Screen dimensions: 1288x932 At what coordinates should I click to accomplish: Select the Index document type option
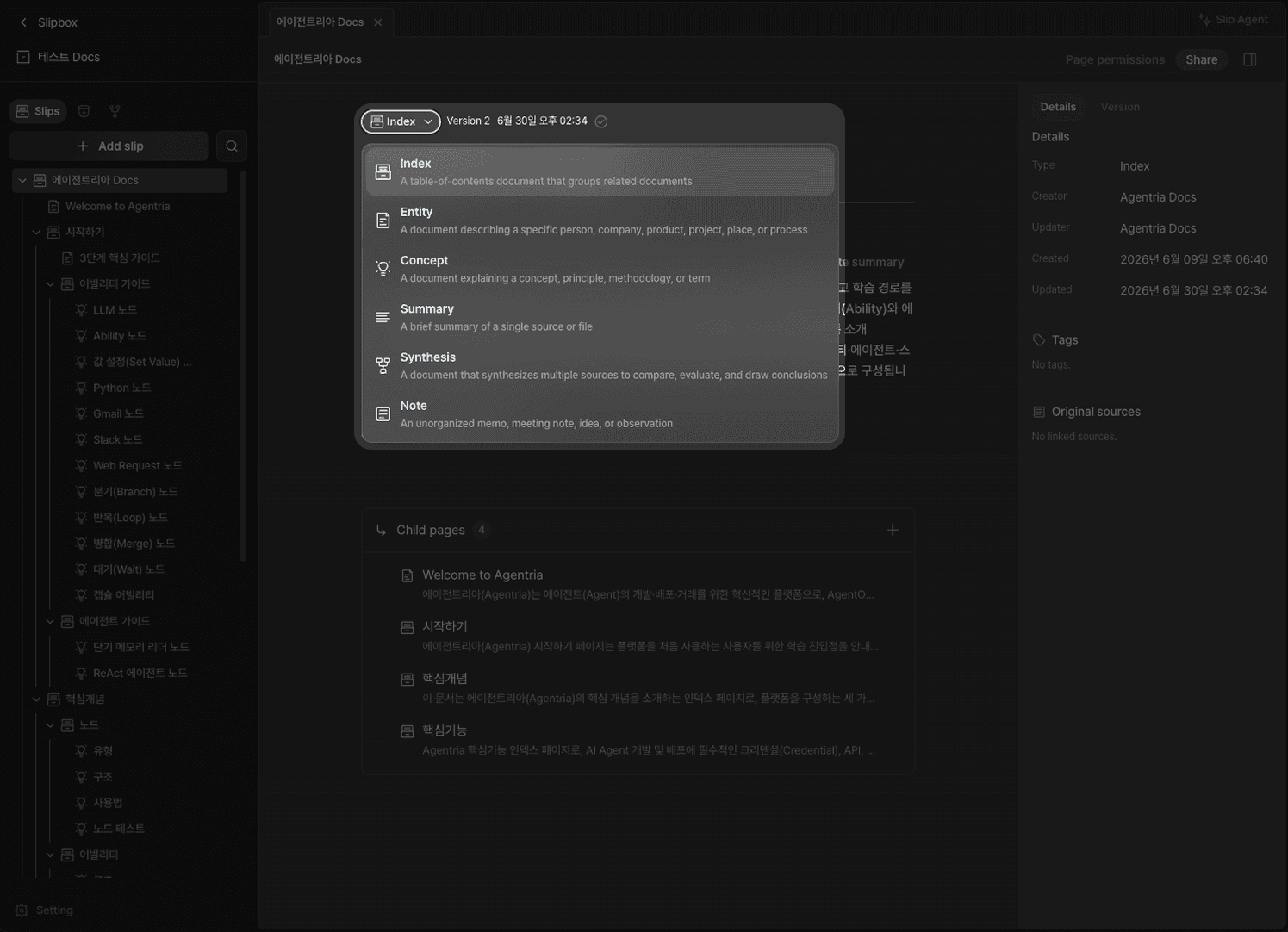[600, 171]
